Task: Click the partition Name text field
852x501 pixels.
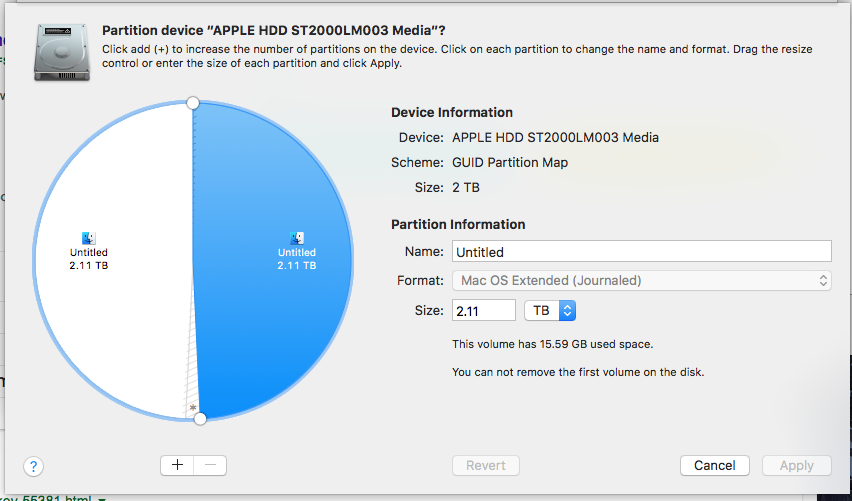Action: (x=642, y=252)
